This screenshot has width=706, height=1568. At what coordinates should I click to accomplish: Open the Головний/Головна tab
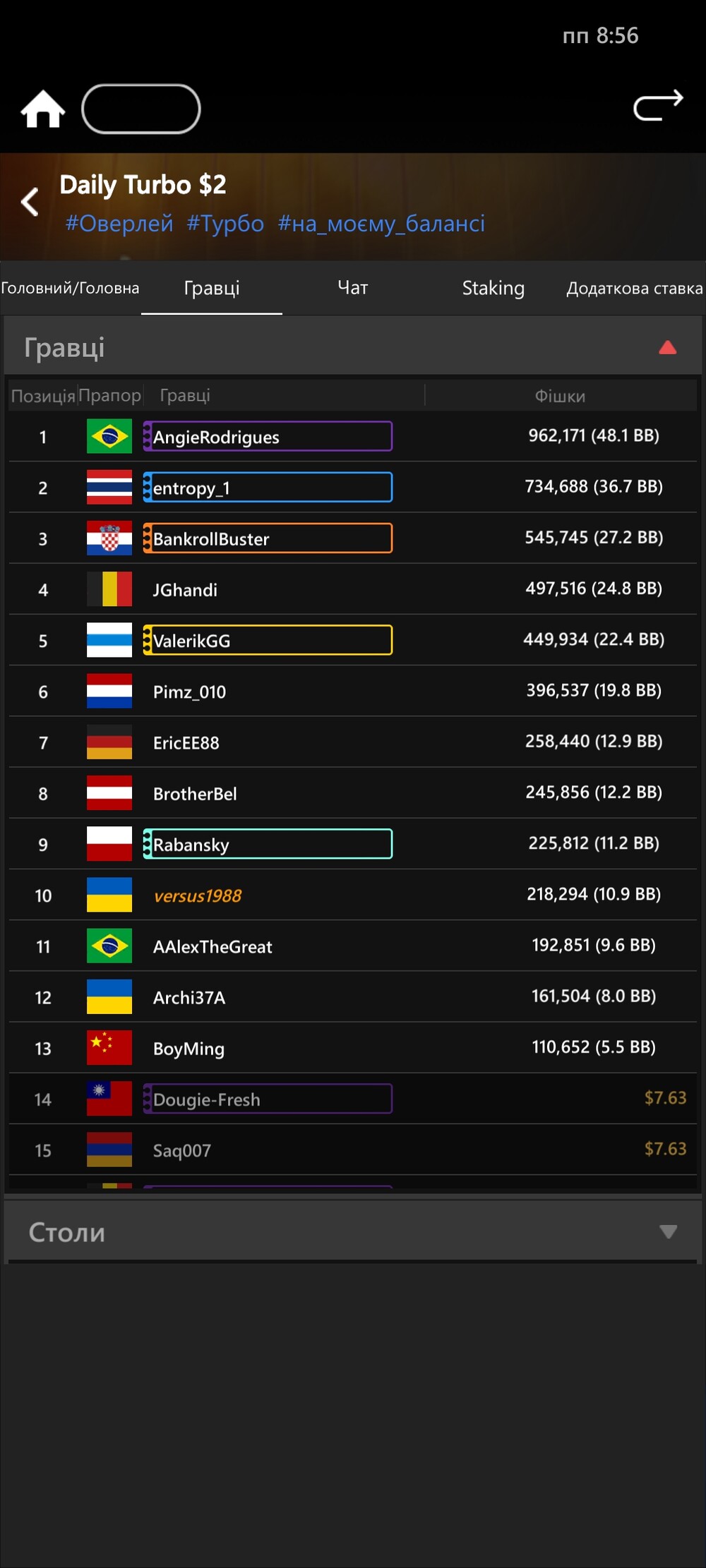click(x=70, y=288)
